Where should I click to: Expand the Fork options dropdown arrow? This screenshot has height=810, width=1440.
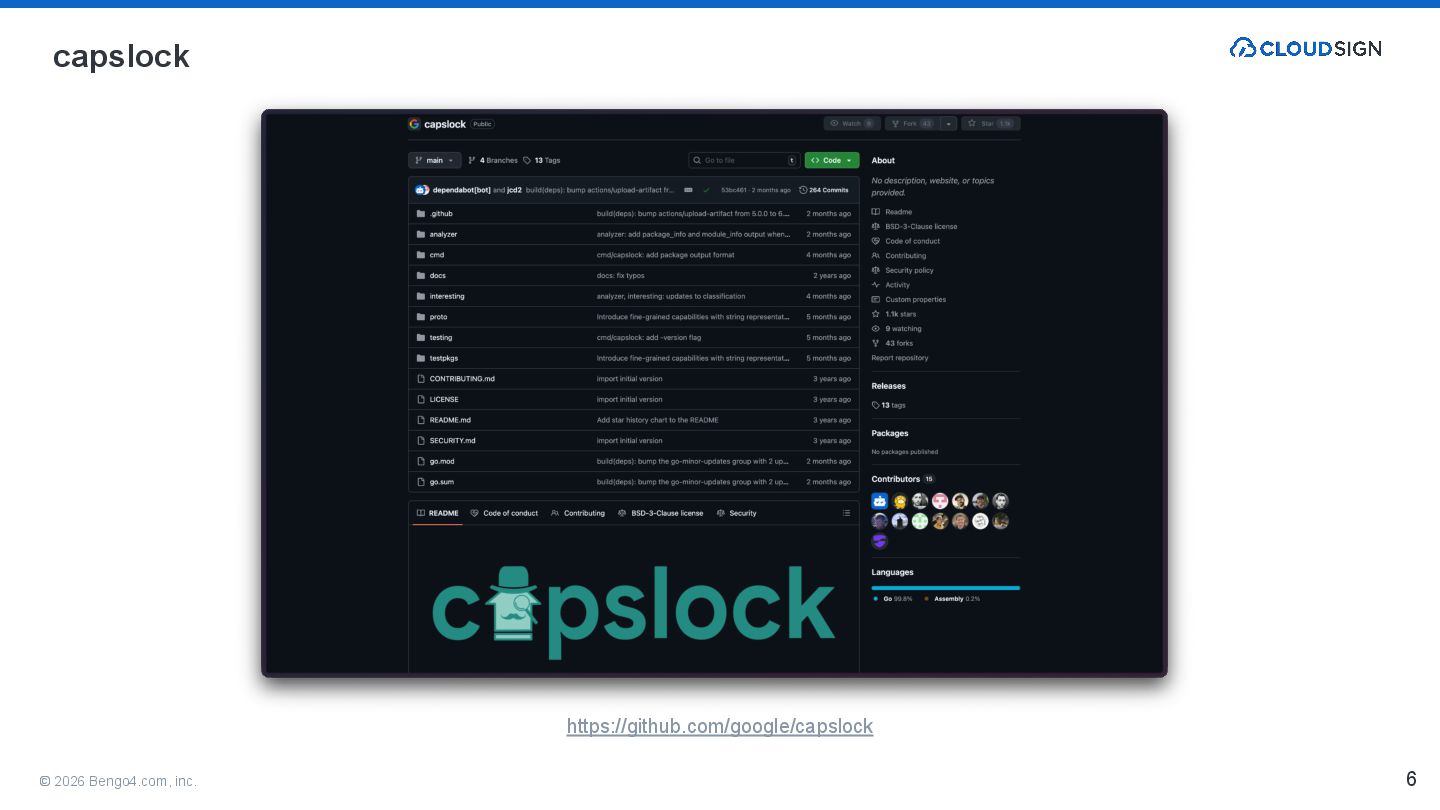pyautogui.click(x=949, y=124)
